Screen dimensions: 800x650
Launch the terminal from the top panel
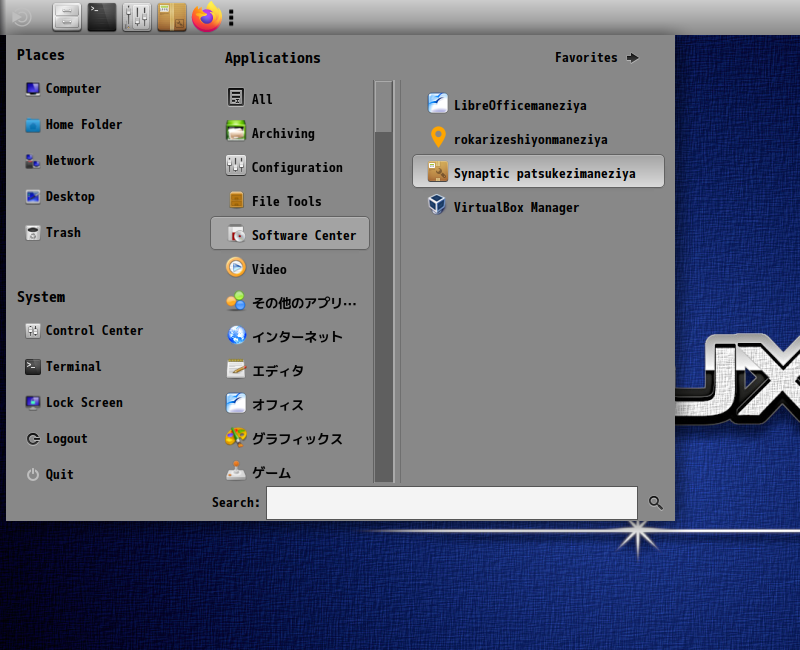click(102, 17)
